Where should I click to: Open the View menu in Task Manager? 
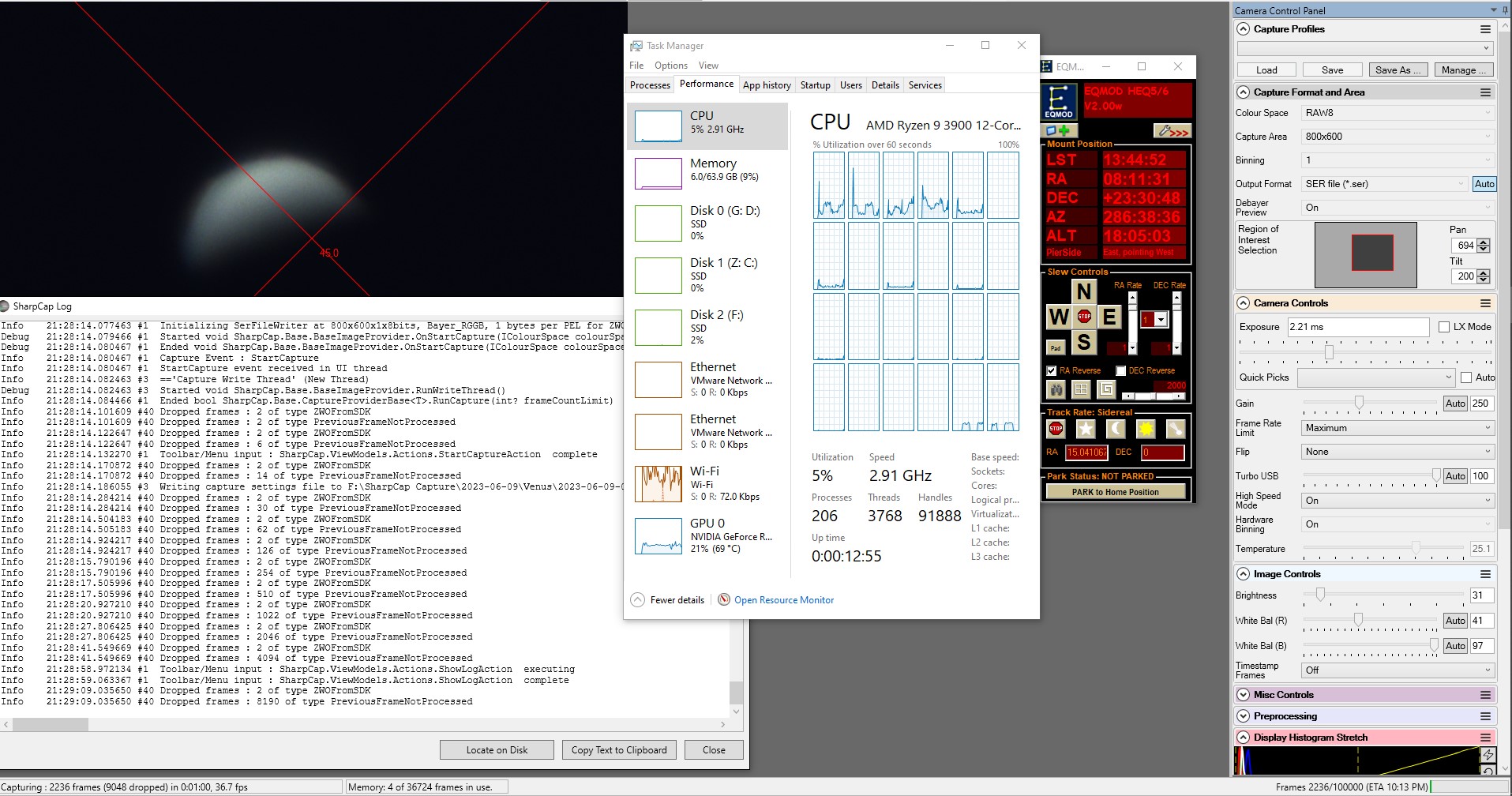708,66
